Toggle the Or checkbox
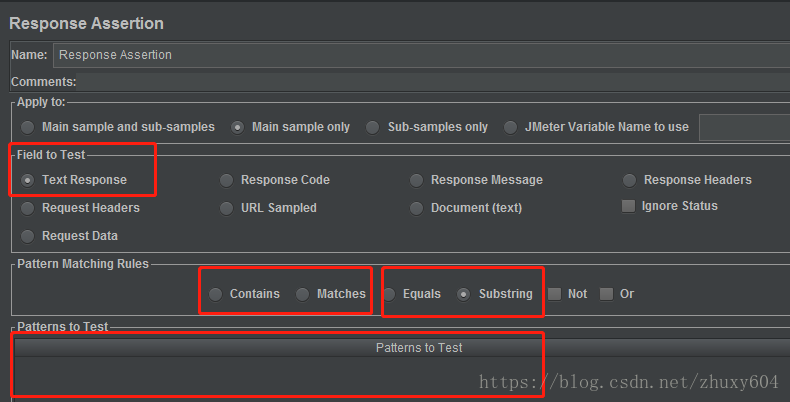790x402 pixels. click(x=607, y=294)
